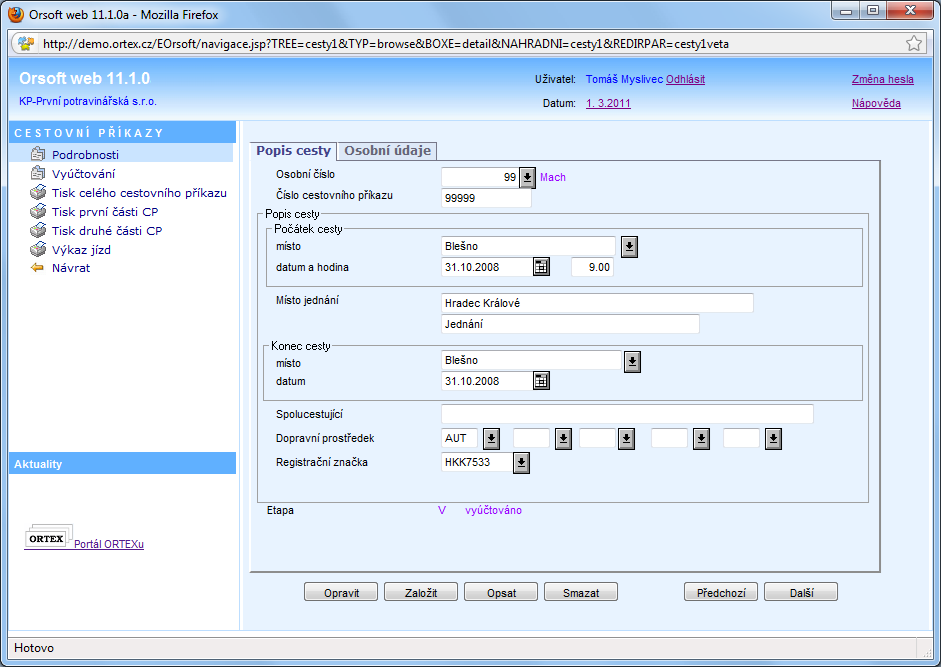Image resolution: width=941 pixels, height=667 pixels.
Task: Select the Popis cesty tab
Action: [293, 151]
